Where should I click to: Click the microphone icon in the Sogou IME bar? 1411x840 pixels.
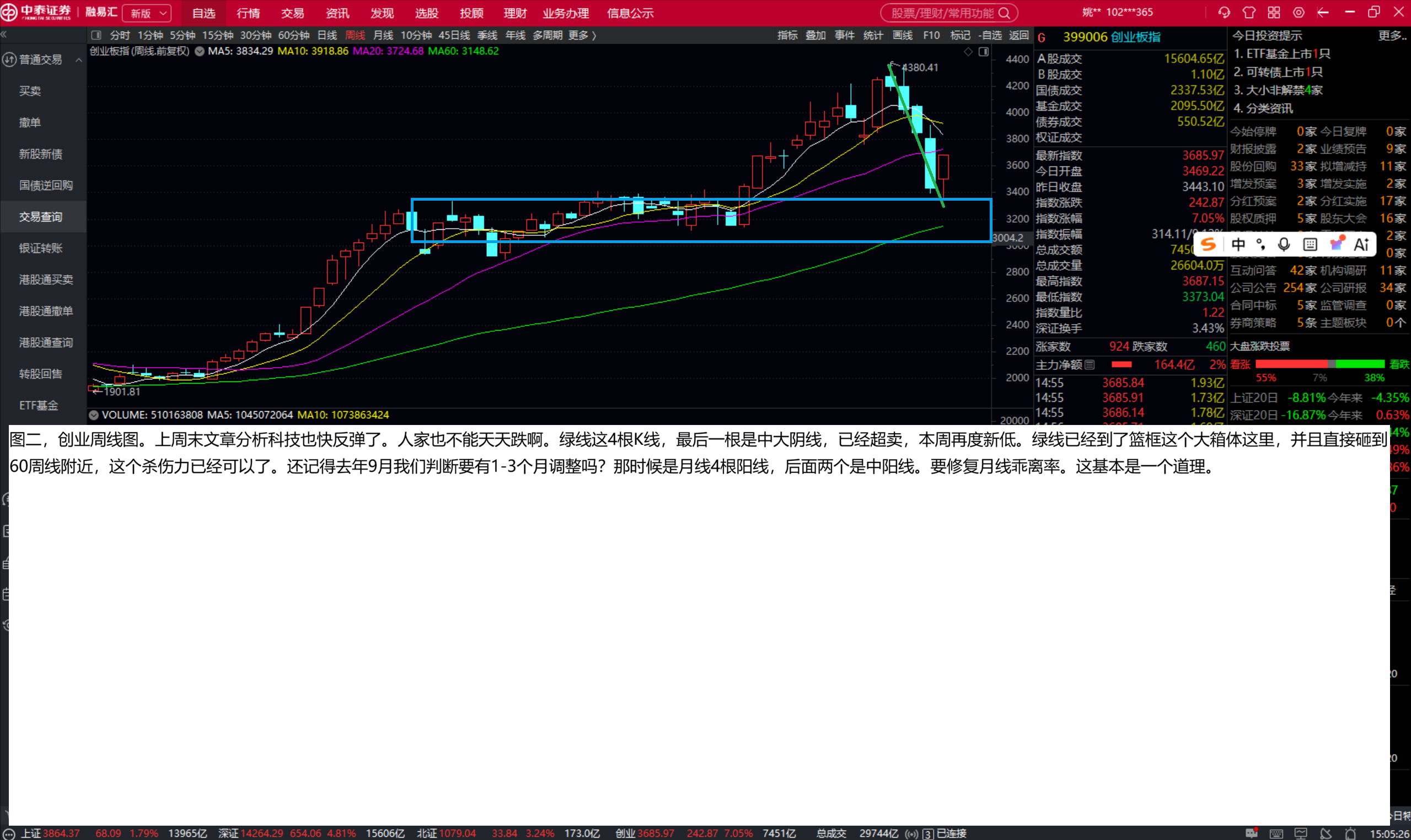[x=1284, y=245]
